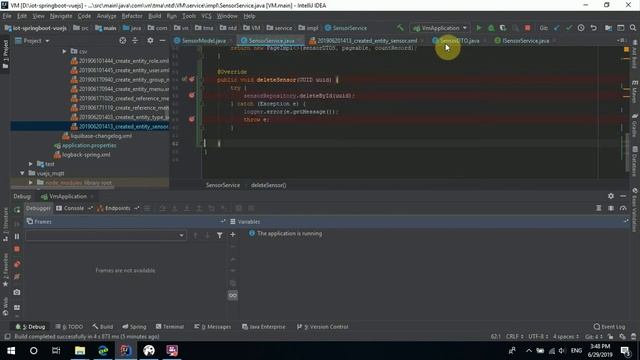The image size is (640, 360).
Task: Open the VCS menu
Action: tap(206, 16)
